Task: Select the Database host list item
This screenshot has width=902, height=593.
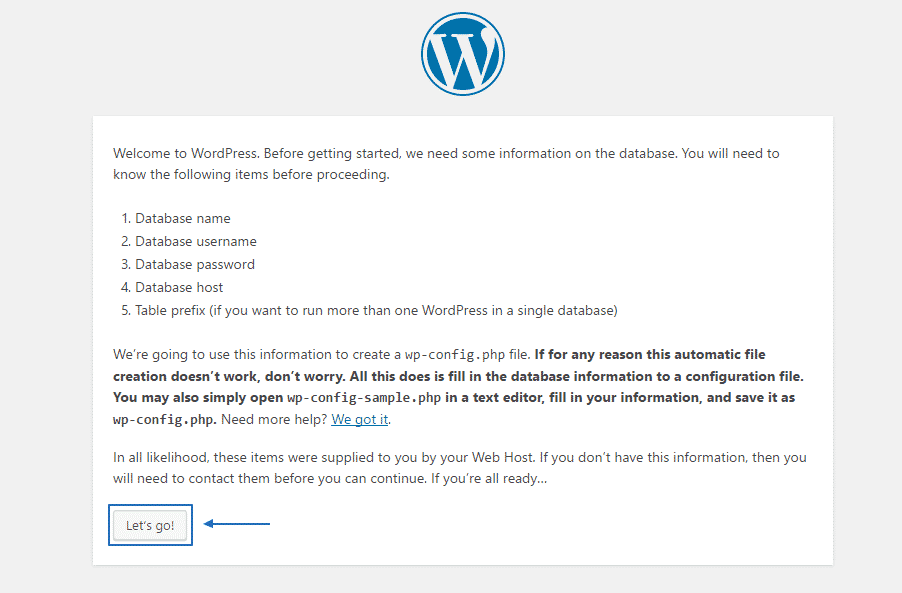Action: [179, 287]
